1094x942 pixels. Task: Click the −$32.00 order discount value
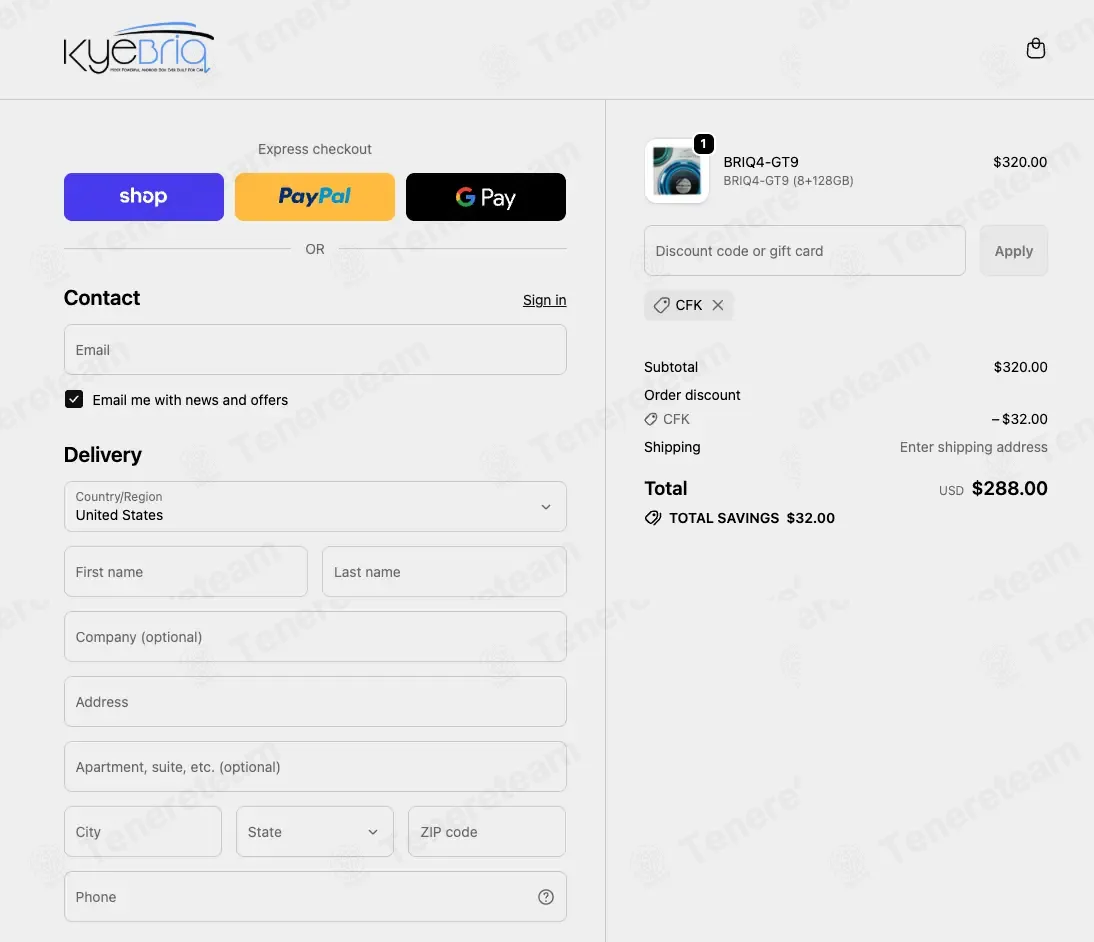tap(1019, 419)
